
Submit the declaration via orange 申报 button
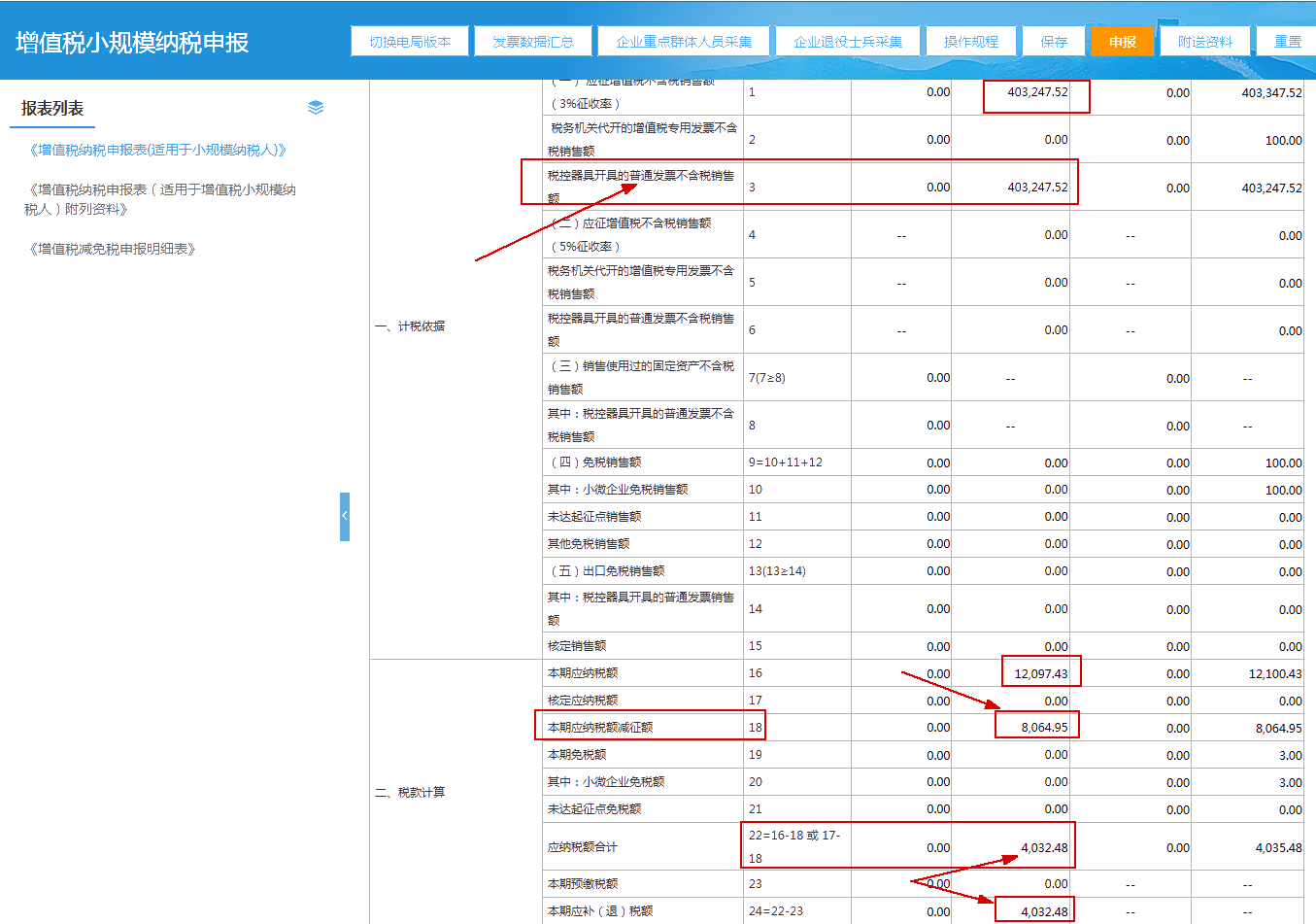(x=1122, y=41)
